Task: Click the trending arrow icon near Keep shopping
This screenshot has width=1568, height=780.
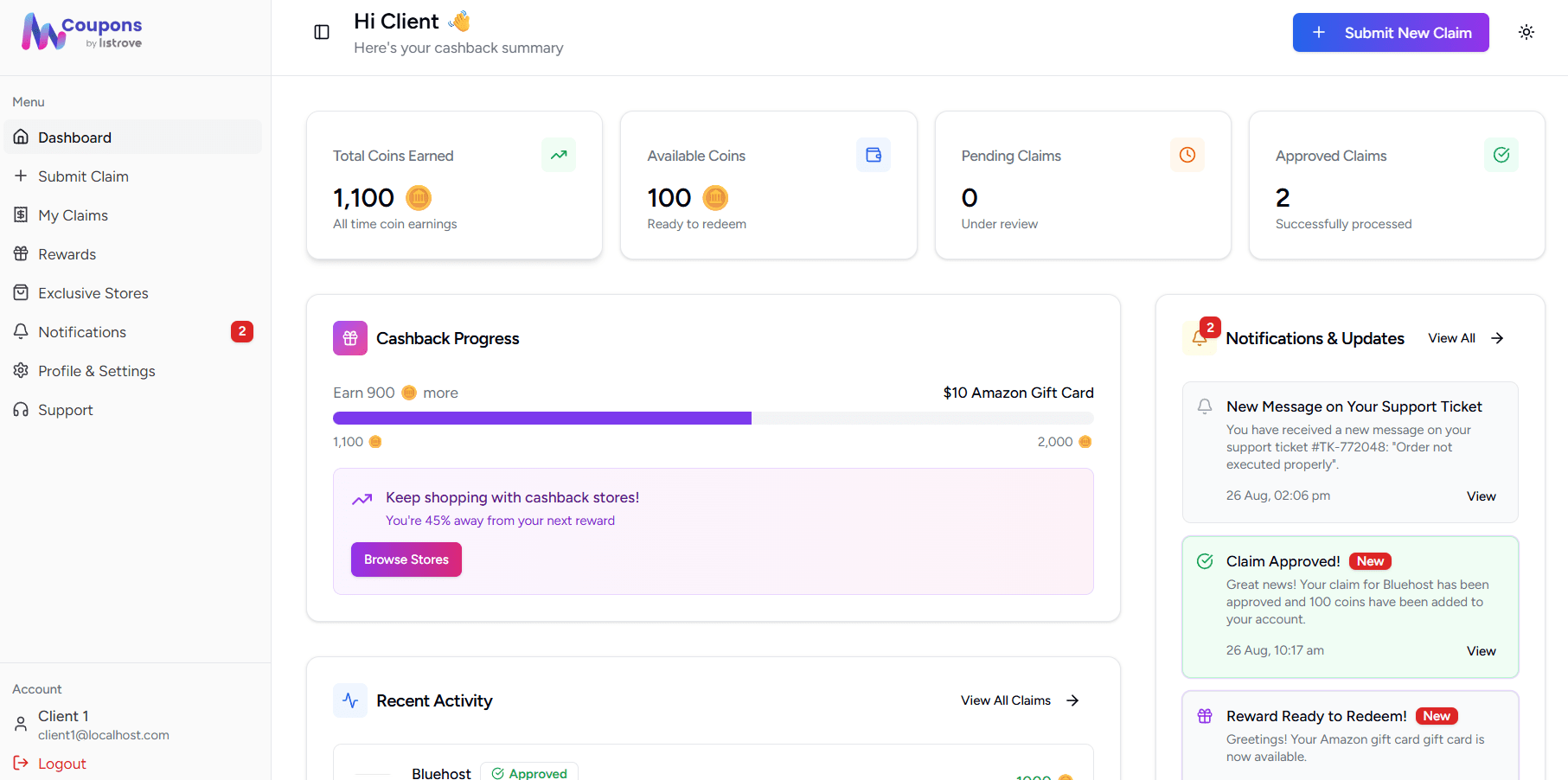Action: 362,499
